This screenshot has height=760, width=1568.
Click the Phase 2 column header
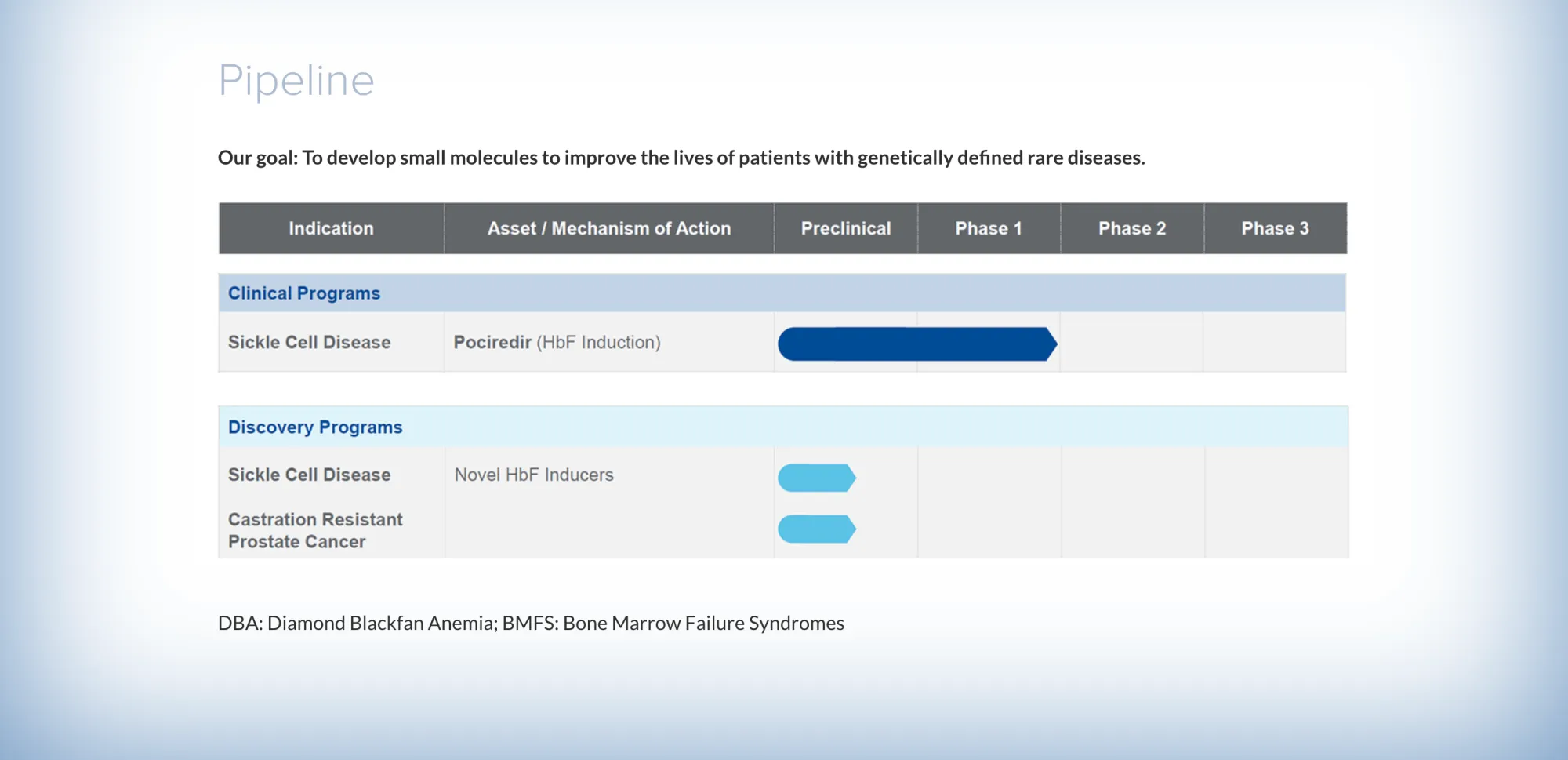(1132, 228)
